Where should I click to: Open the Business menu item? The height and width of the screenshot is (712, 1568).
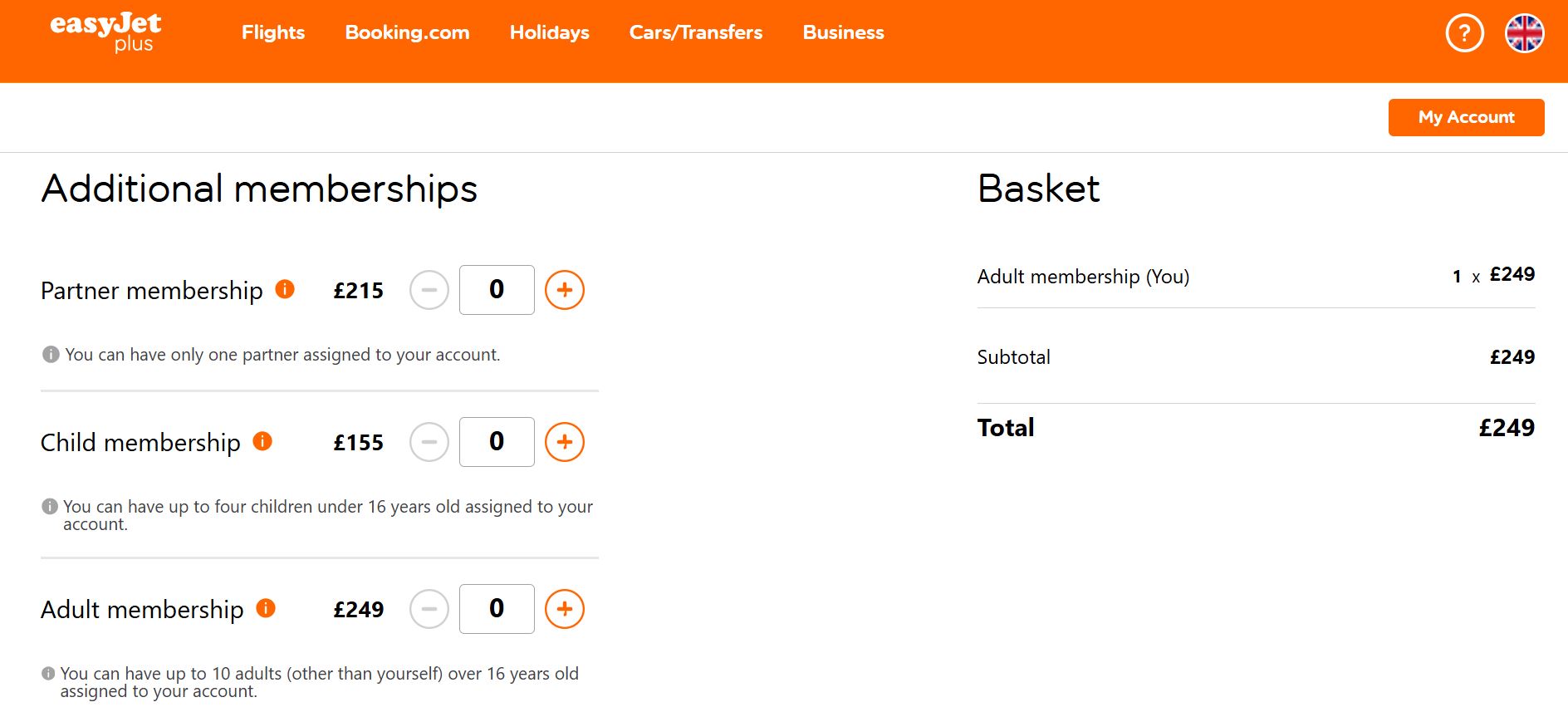coord(843,32)
